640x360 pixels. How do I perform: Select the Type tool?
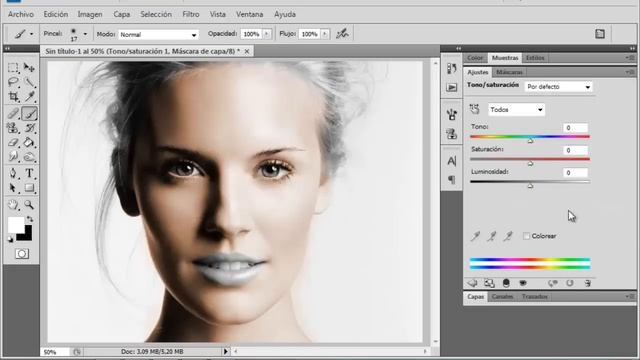(29, 173)
